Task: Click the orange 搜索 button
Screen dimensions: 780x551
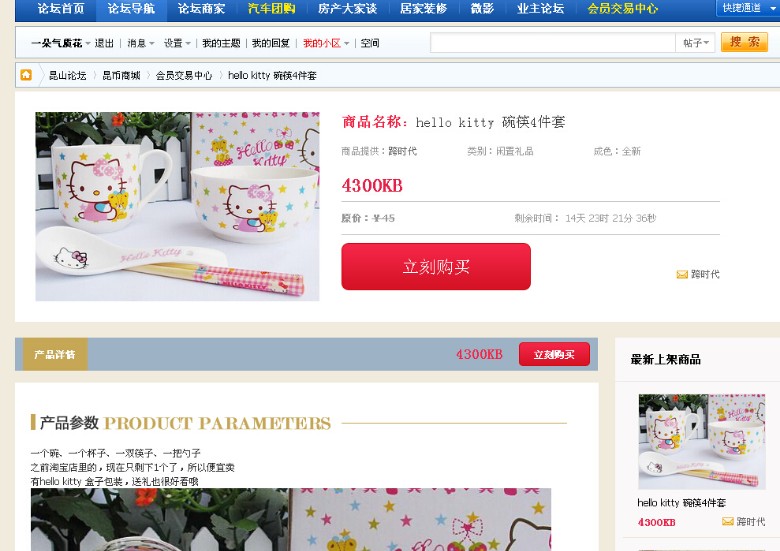Action: coord(744,42)
